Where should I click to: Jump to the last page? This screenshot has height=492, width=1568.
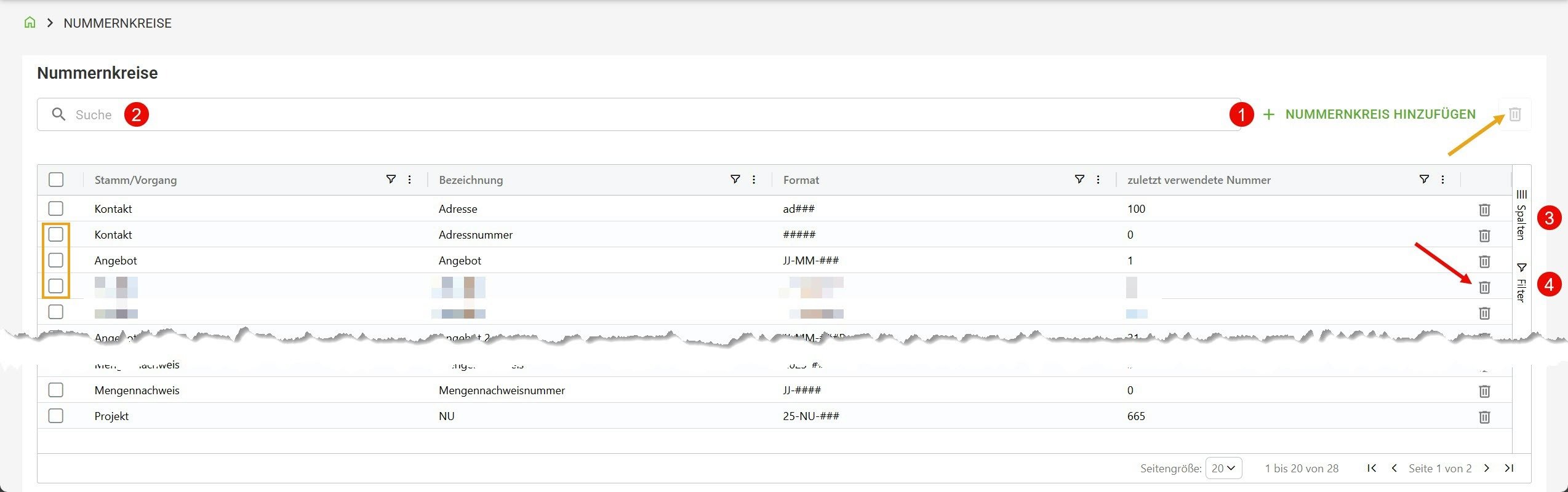tap(1509, 468)
